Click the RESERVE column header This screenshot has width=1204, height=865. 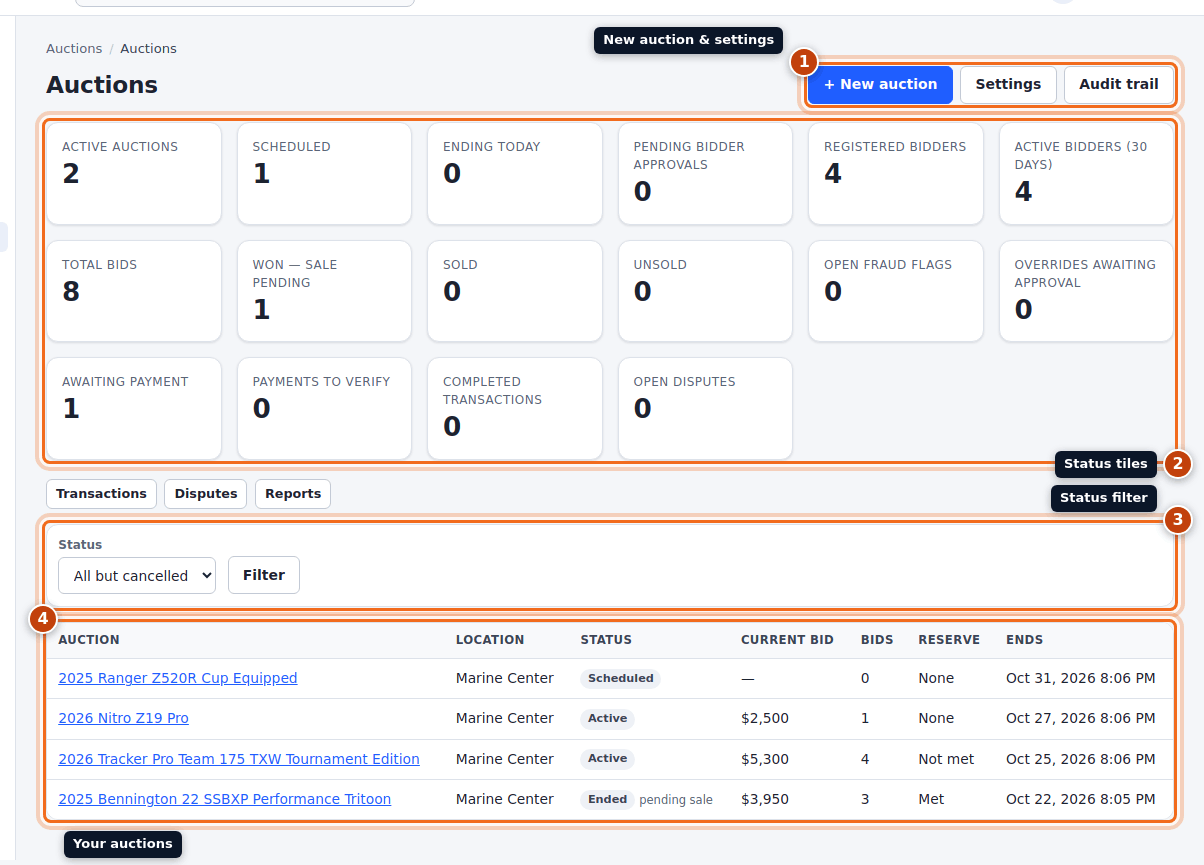[x=949, y=640]
